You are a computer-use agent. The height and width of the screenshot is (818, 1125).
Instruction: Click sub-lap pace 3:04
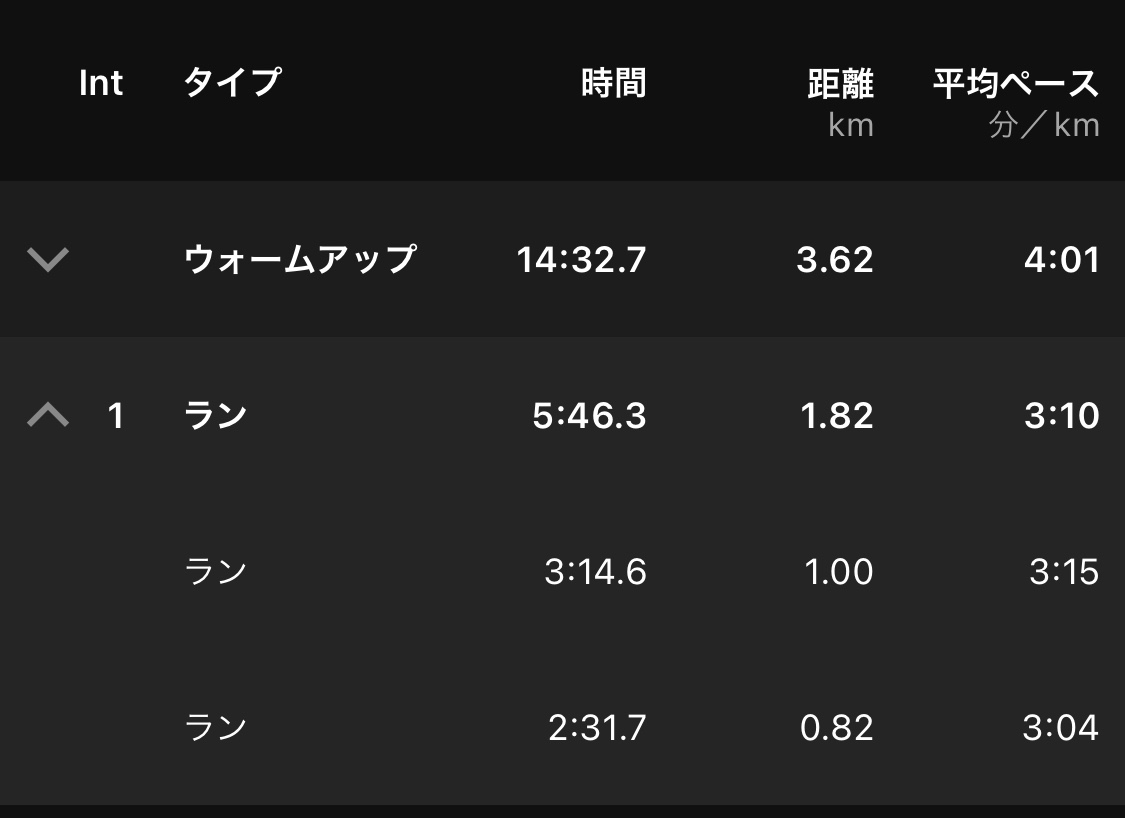coord(1060,727)
